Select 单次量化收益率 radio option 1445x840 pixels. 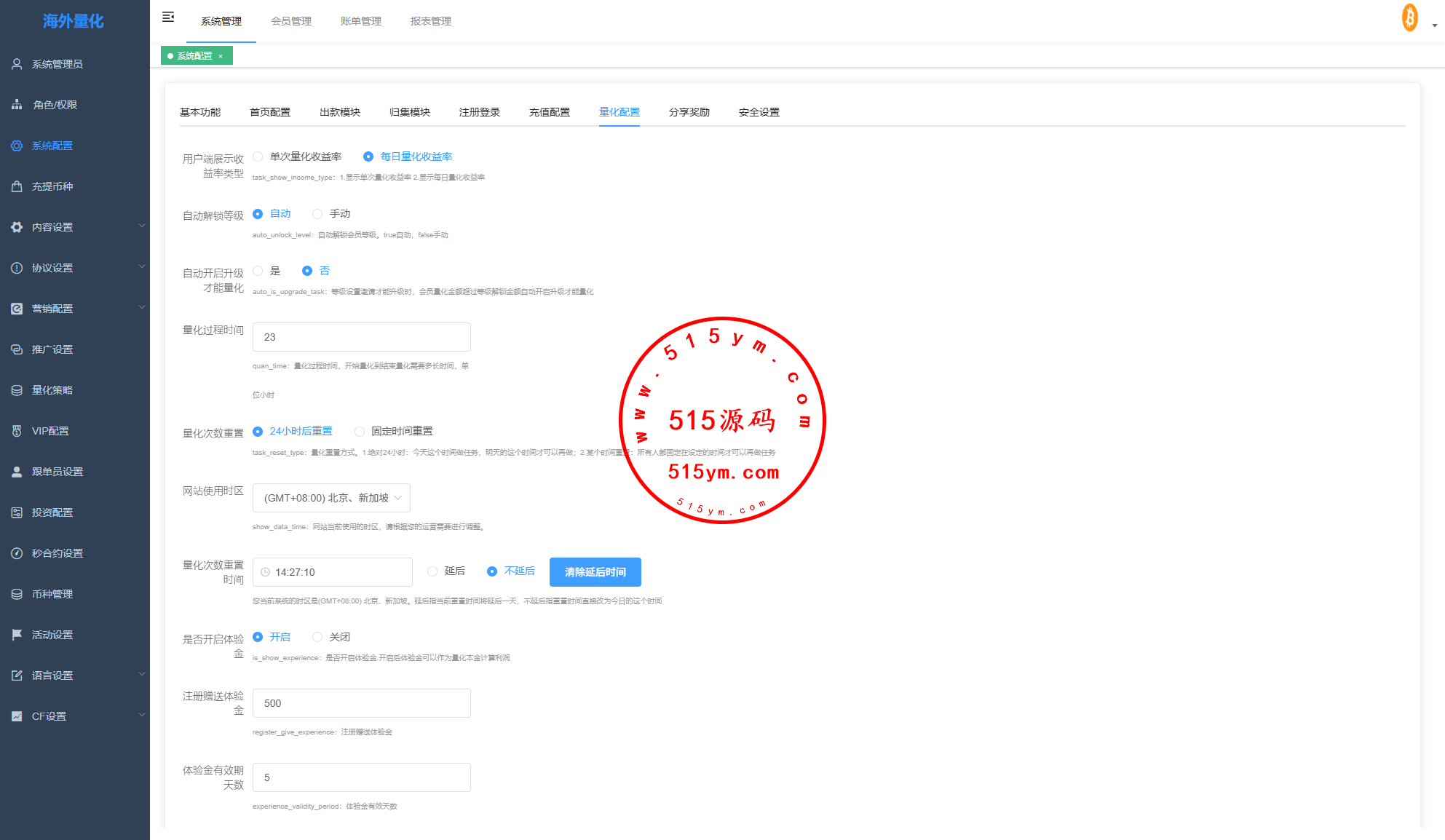258,156
